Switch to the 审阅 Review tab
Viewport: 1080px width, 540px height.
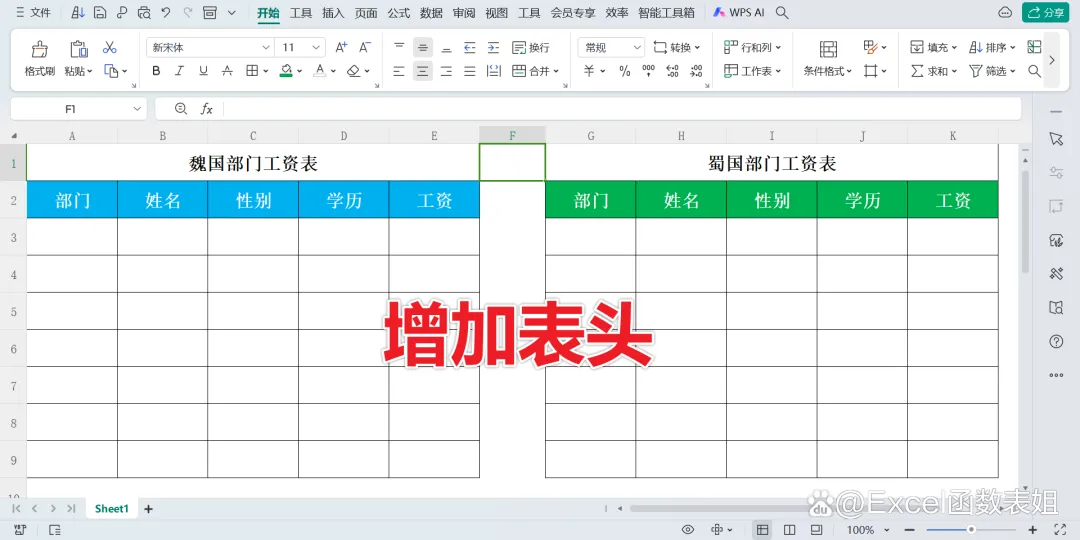[464, 12]
